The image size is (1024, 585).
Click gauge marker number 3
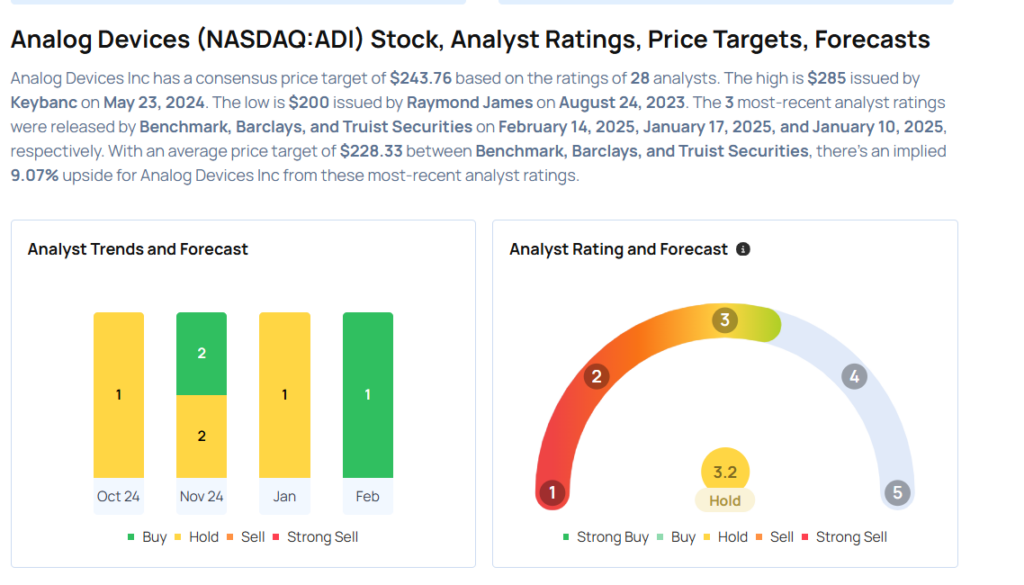tap(724, 320)
